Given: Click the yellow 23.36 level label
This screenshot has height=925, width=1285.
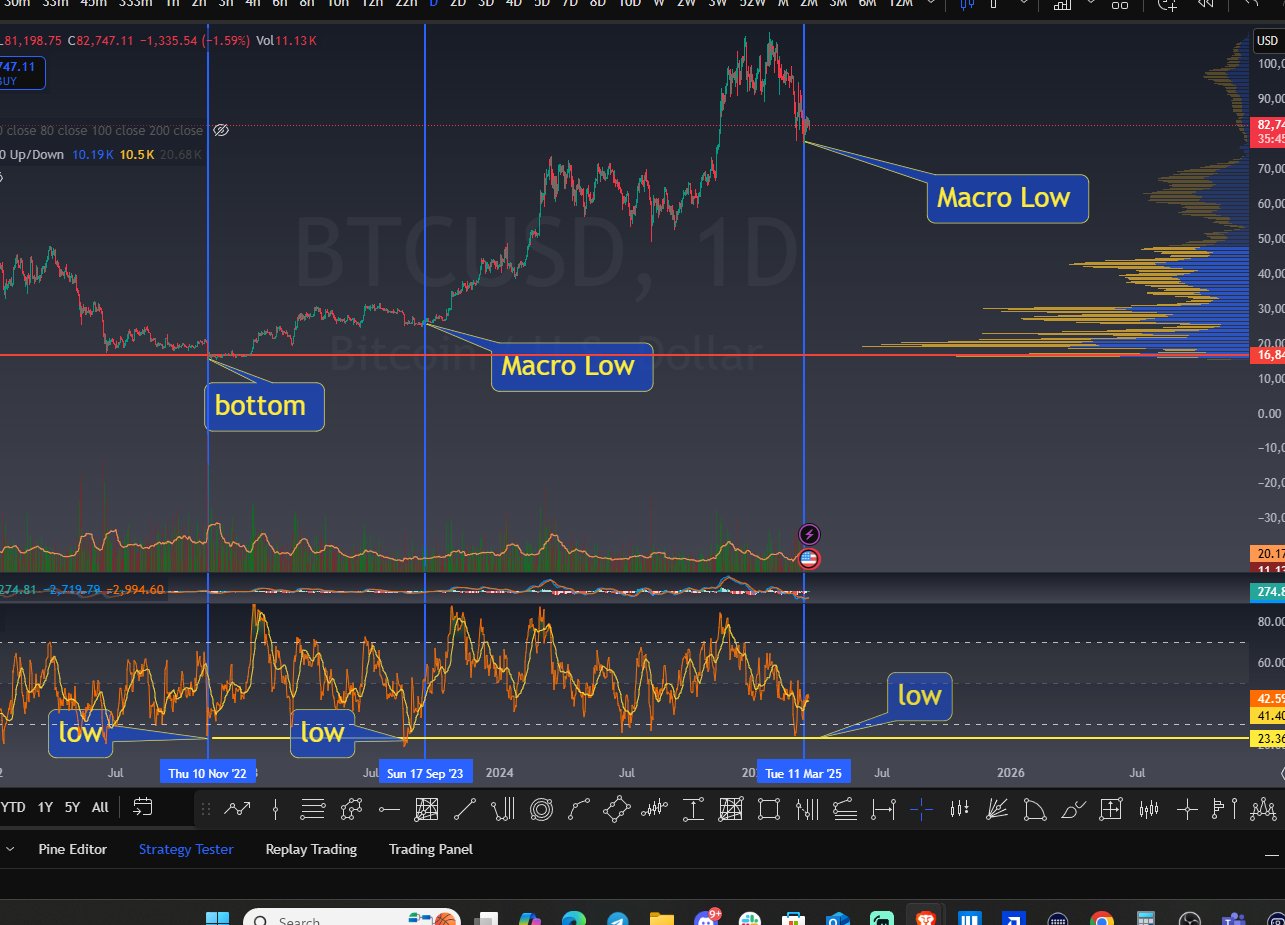Looking at the screenshot, I should coord(1267,739).
